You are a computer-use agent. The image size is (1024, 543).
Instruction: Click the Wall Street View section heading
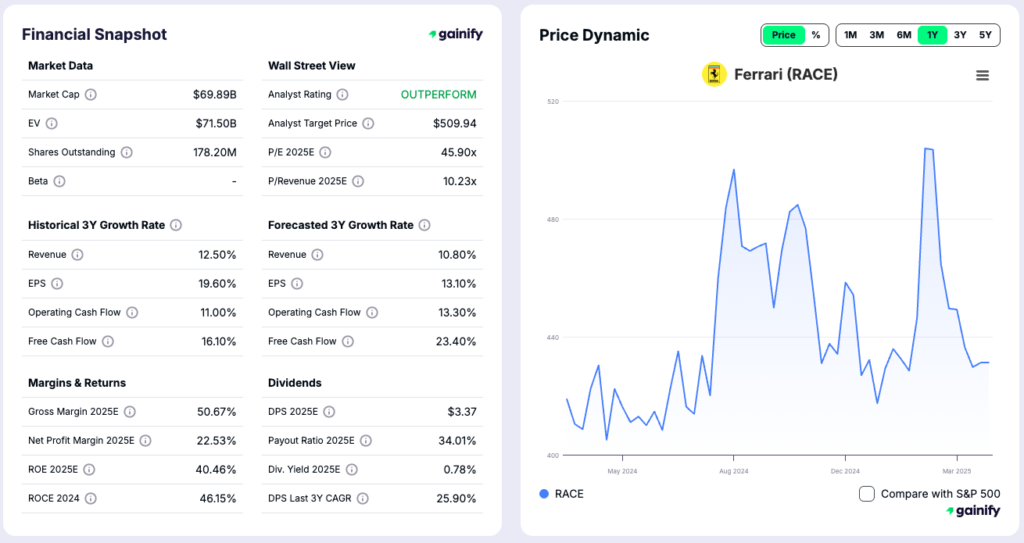(312, 65)
